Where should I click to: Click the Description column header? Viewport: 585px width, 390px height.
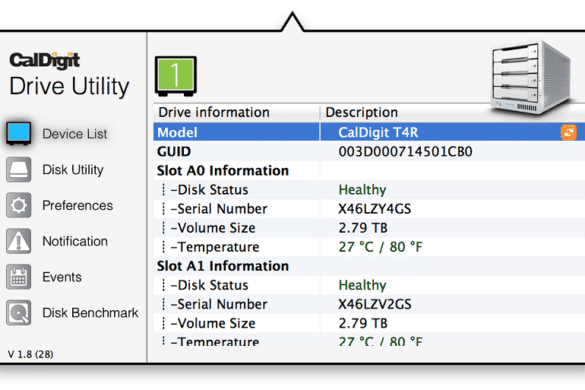point(362,112)
